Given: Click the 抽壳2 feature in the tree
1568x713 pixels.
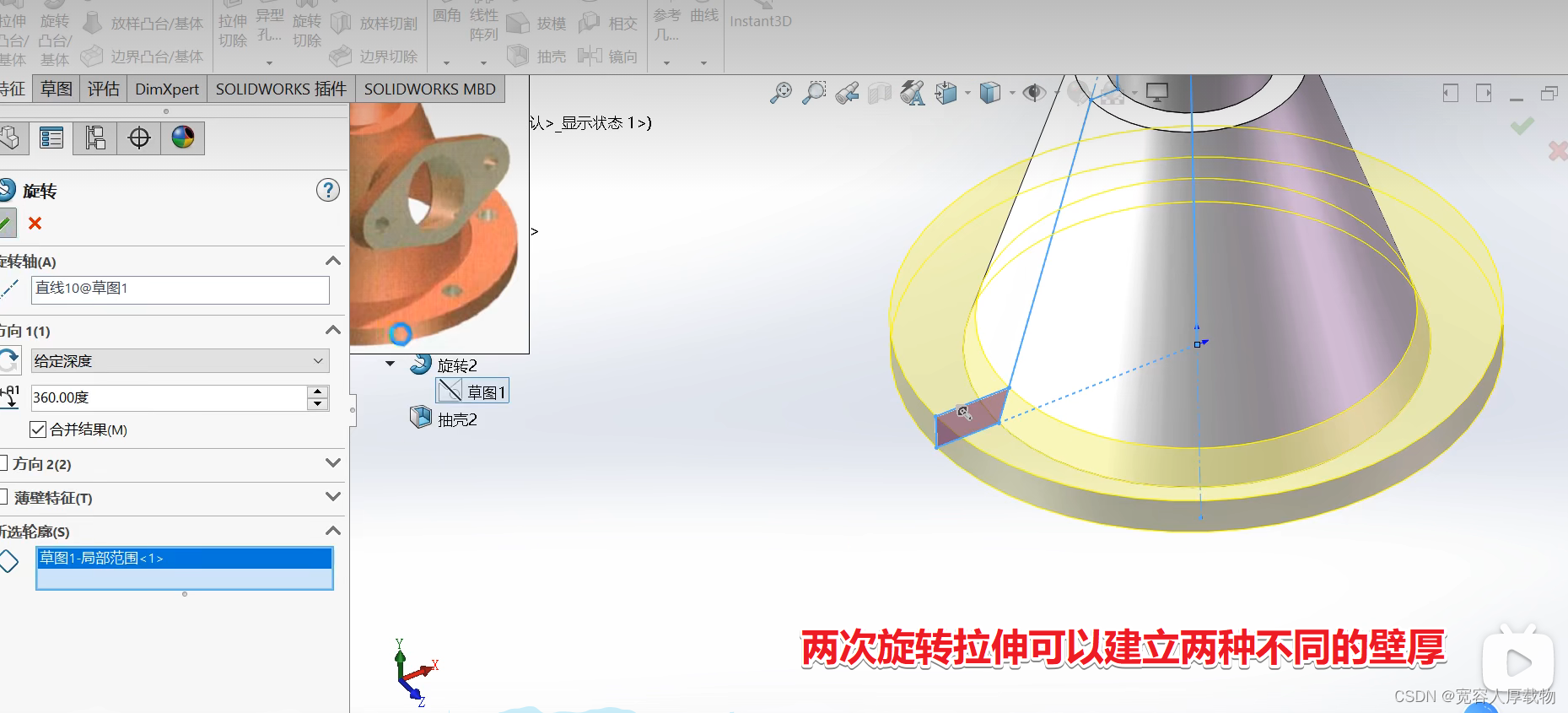Looking at the screenshot, I should tap(457, 419).
